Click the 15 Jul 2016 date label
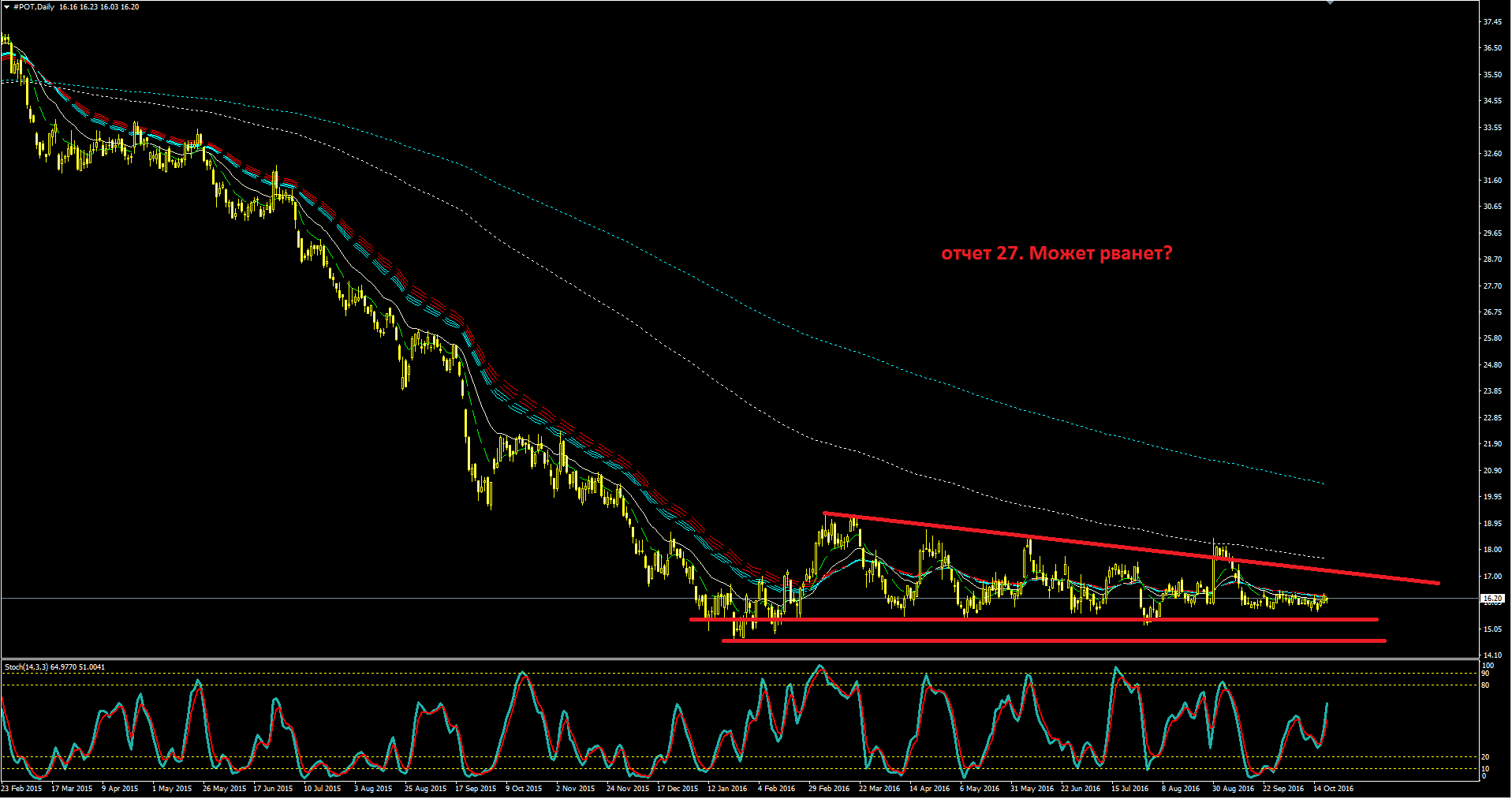 coord(1129,789)
